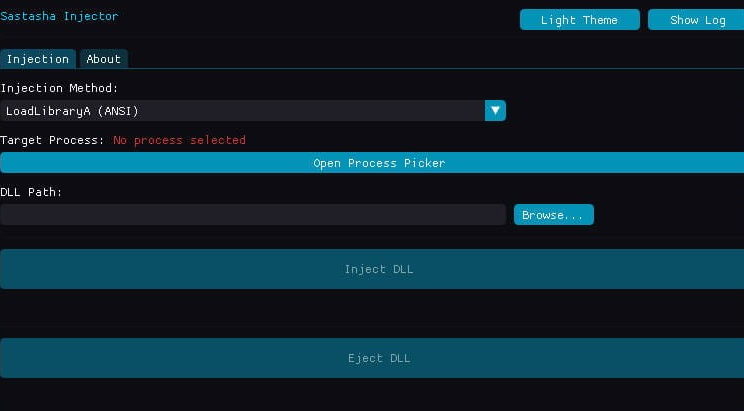Click empty tab bar area right of About

(430, 58)
